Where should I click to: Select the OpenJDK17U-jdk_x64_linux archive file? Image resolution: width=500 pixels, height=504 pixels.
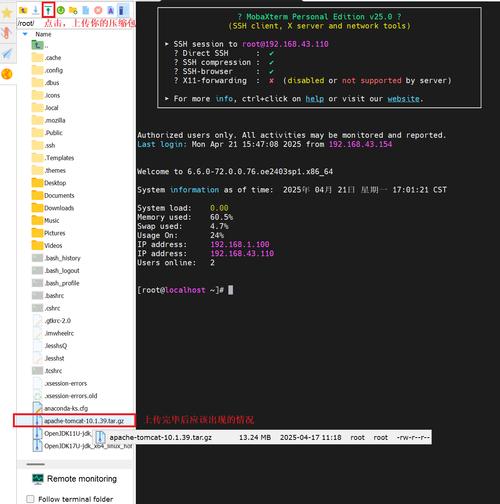tap(82, 446)
